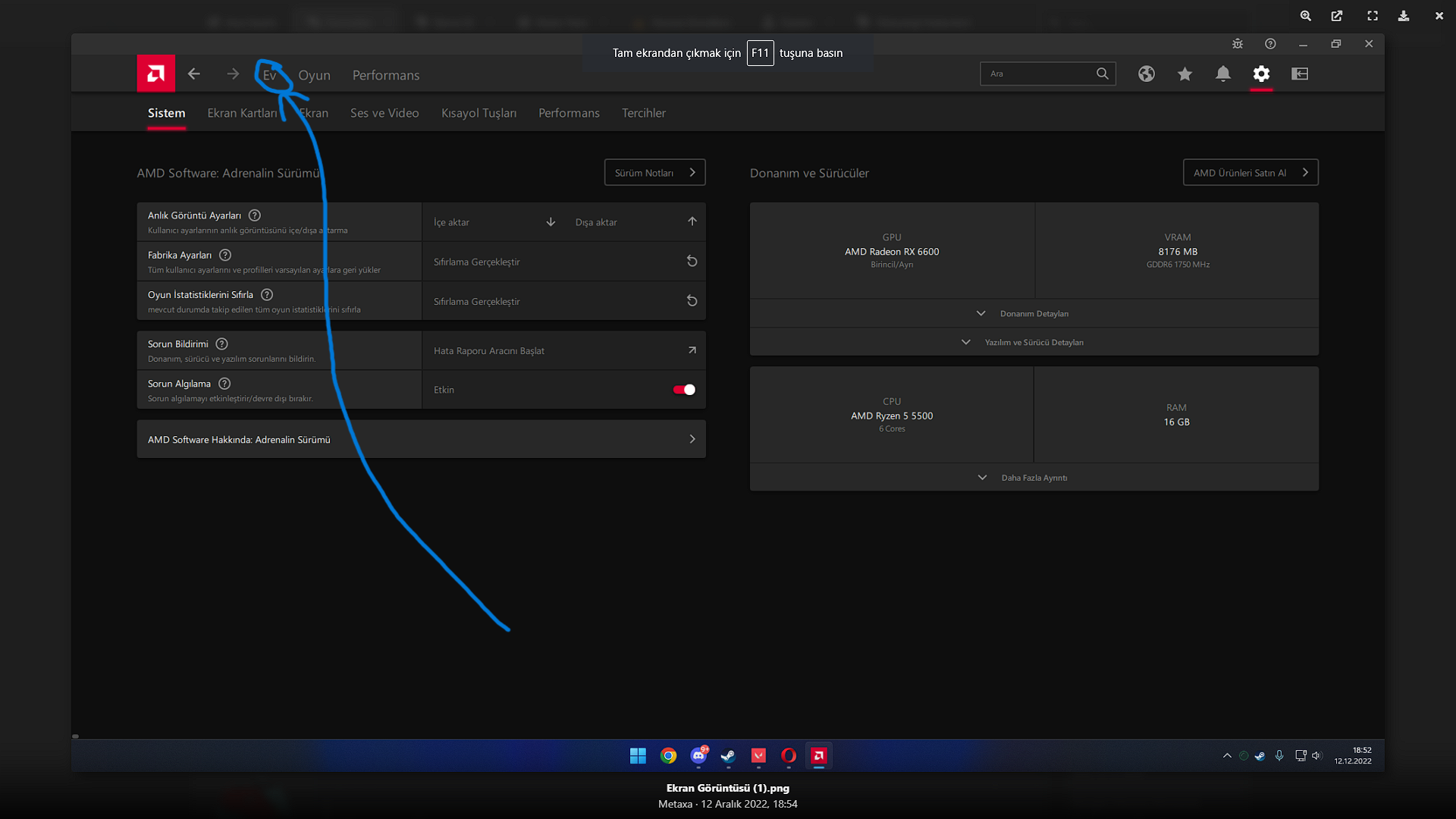The image size is (1456, 819).
Task: Open the help question mark in title bar
Action: tap(1270, 44)
